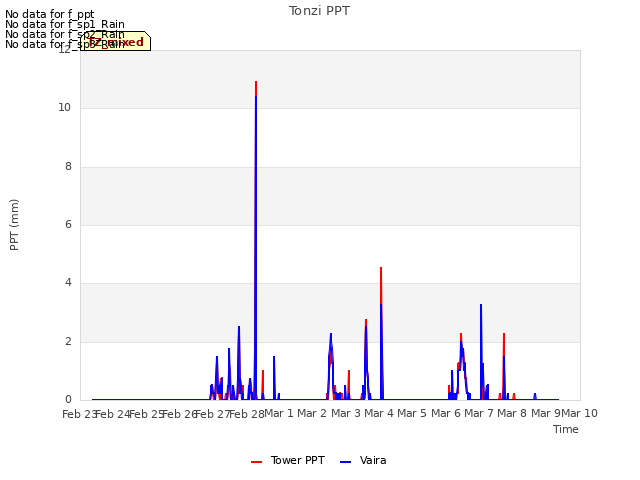The width and height of the screenshot is (640, 480).
Task: Click the PPT (mm) y-axis label
Action: [x=14, y=225]
